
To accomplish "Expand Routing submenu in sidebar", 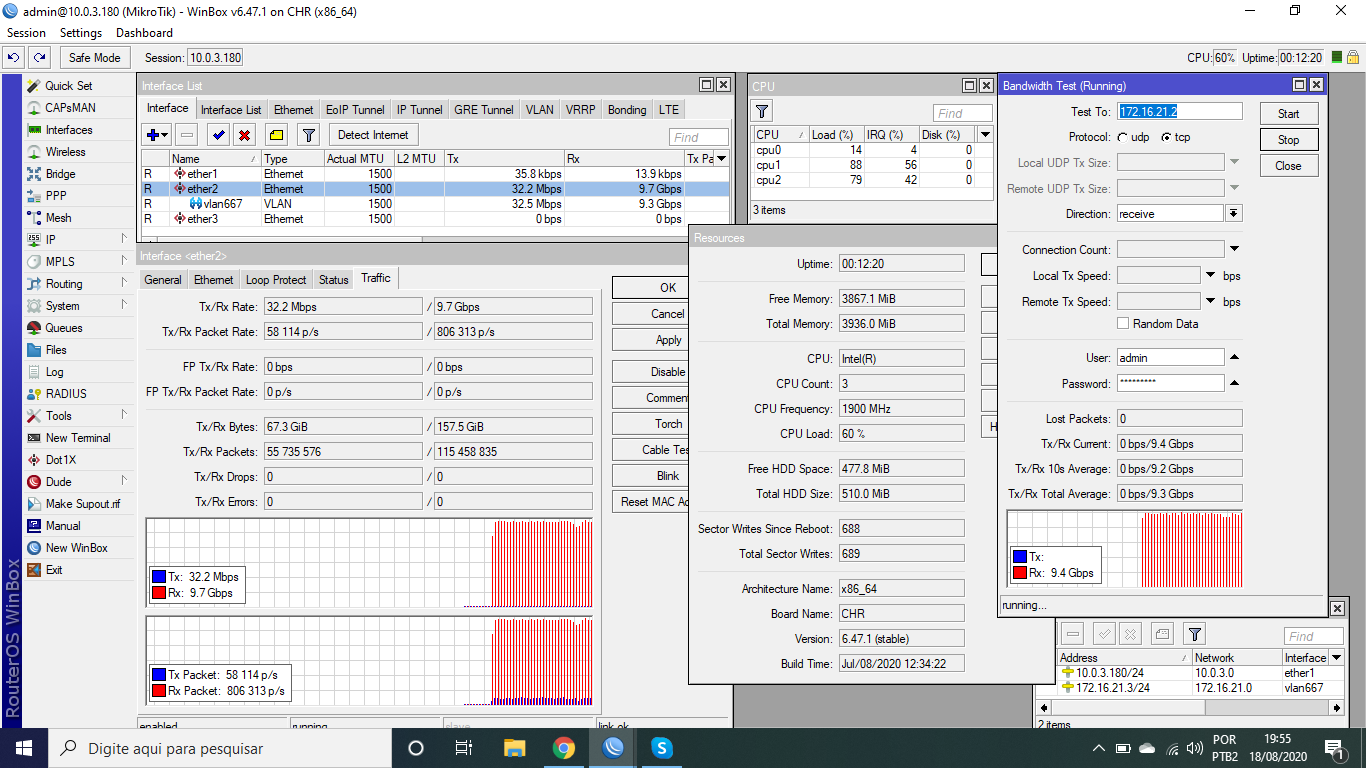I will click(x=124, y=283).
